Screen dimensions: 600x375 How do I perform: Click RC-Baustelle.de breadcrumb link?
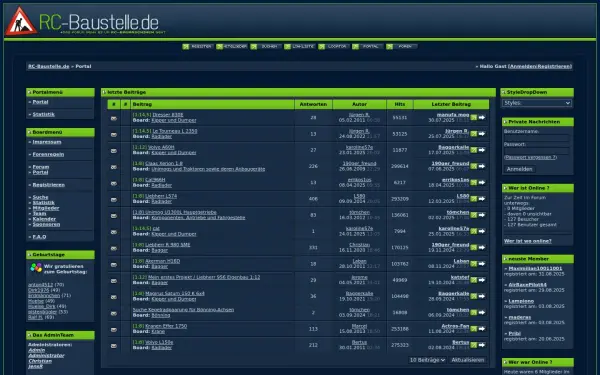(49, 66)
